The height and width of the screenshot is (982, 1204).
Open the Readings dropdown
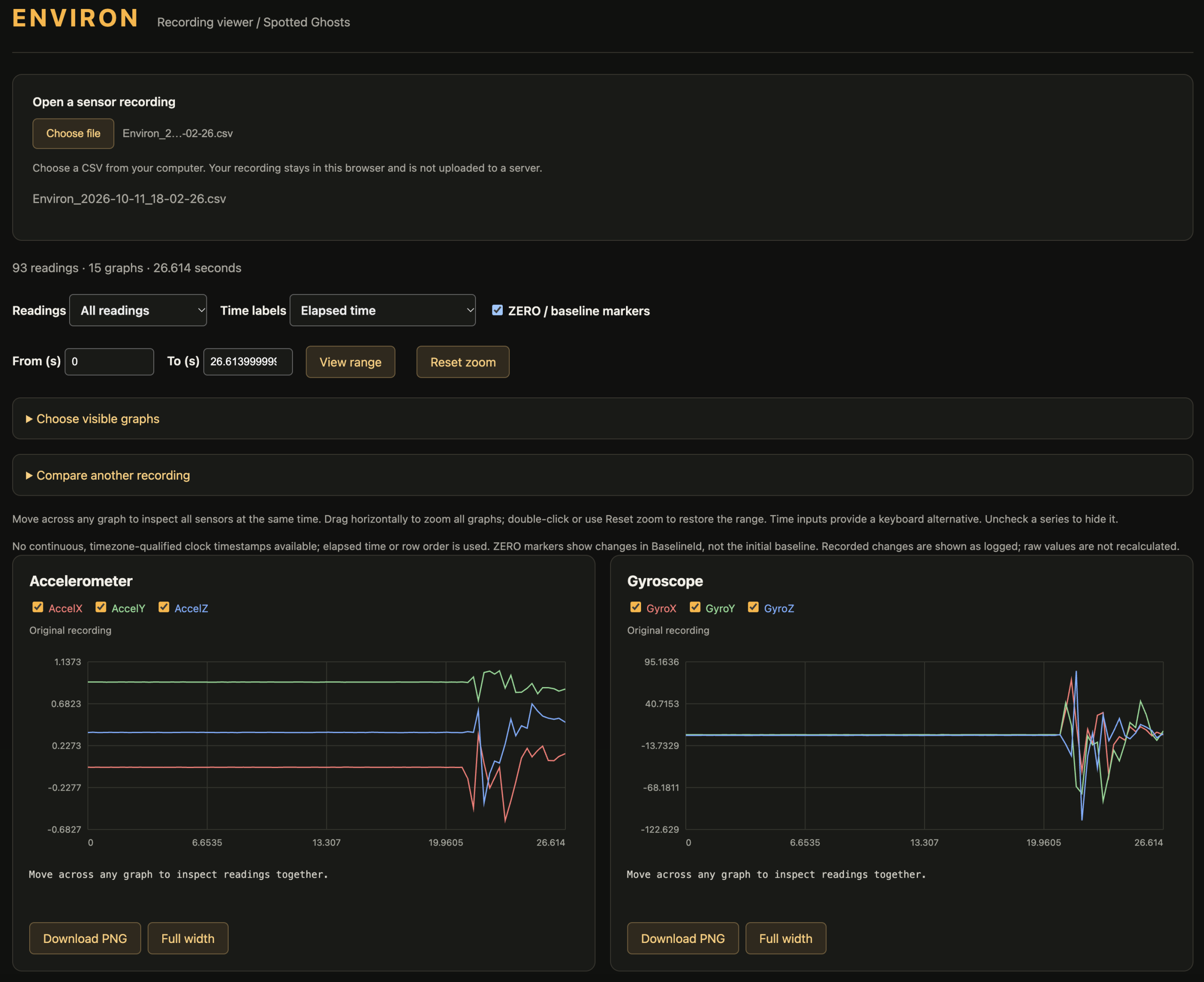click(x=138, y=310)
